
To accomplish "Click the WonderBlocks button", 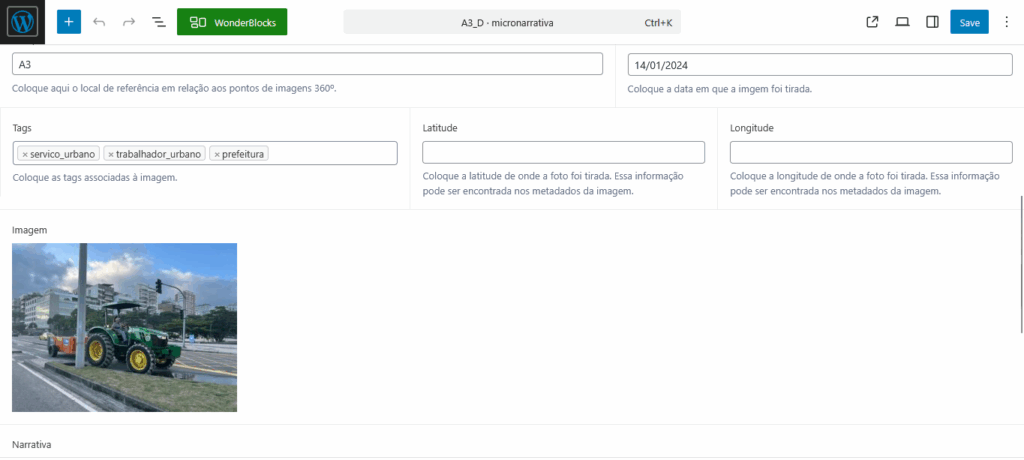I will coord(232,22).
